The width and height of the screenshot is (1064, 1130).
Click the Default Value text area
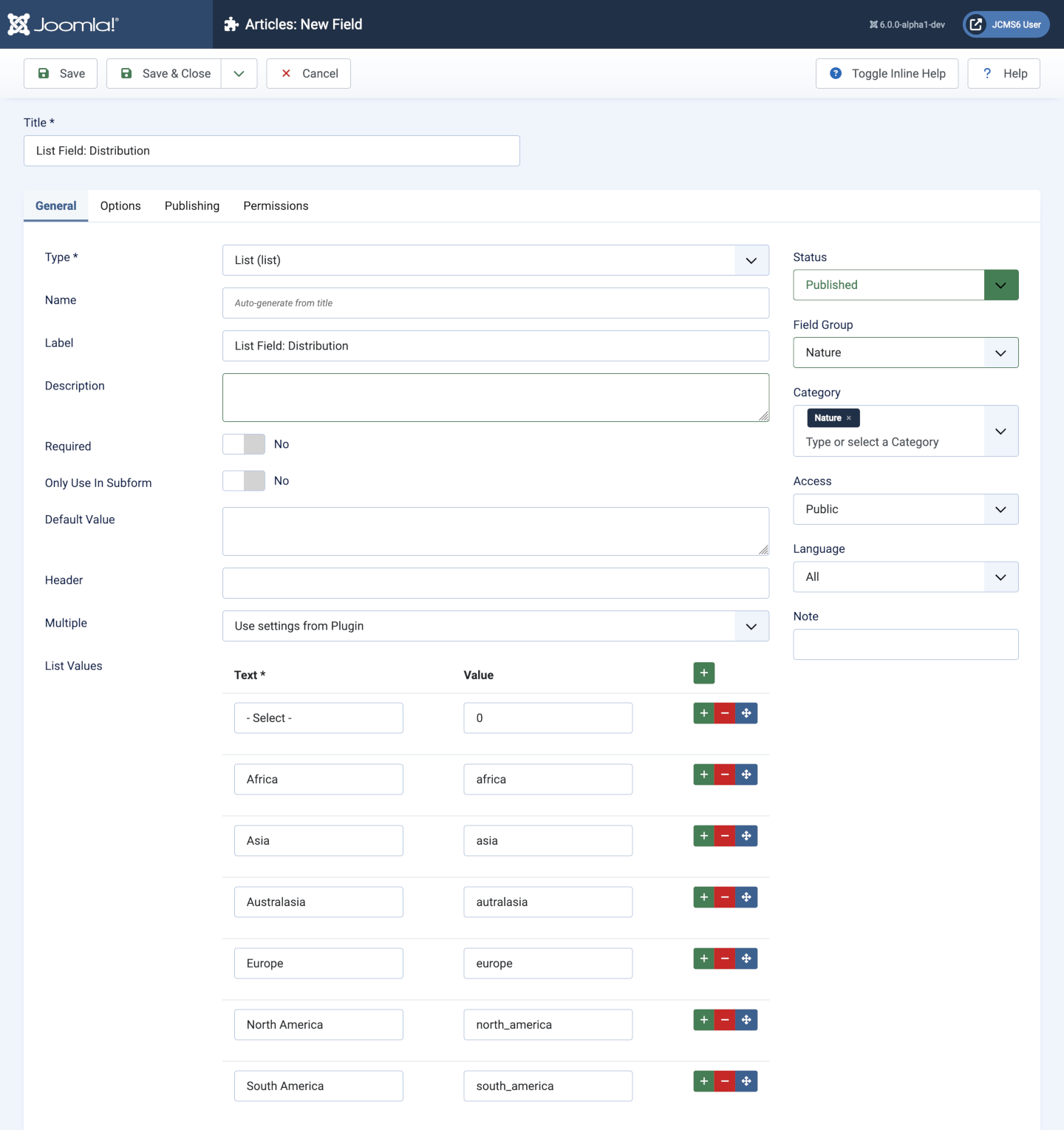[x=495, y=531]
